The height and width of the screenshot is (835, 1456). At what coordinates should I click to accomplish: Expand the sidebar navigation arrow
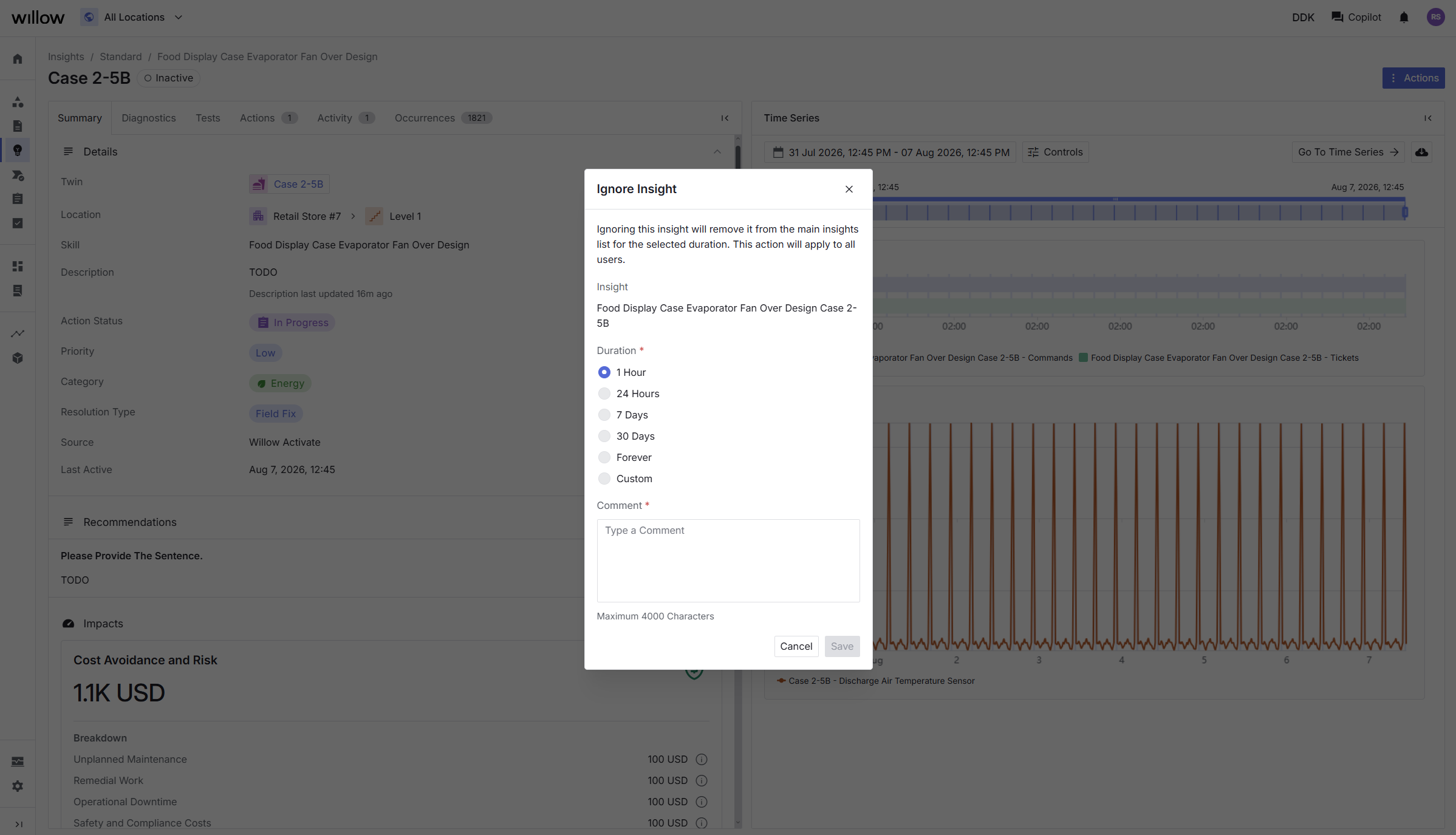[x=19, y=824]
